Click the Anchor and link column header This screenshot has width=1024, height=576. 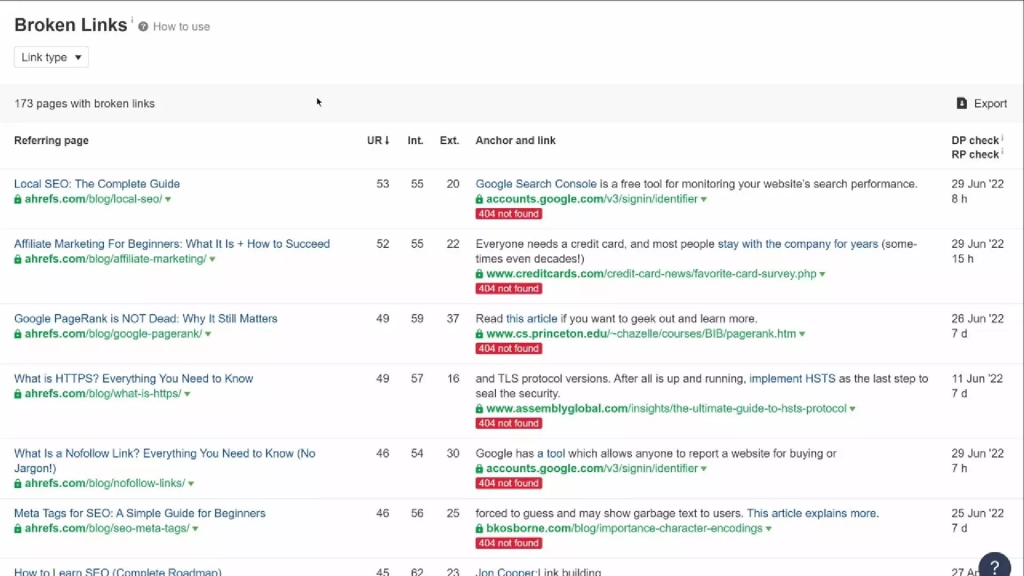[515, 140]
